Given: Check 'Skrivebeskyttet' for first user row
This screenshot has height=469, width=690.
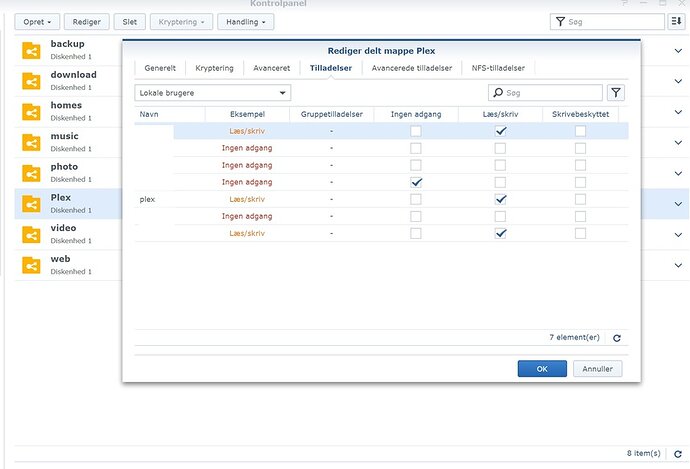Looking at the screenshot, I should (580, 131).
